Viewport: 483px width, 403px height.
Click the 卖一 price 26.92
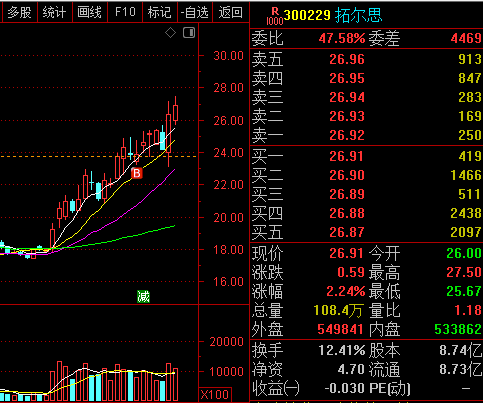coord(347,135)
